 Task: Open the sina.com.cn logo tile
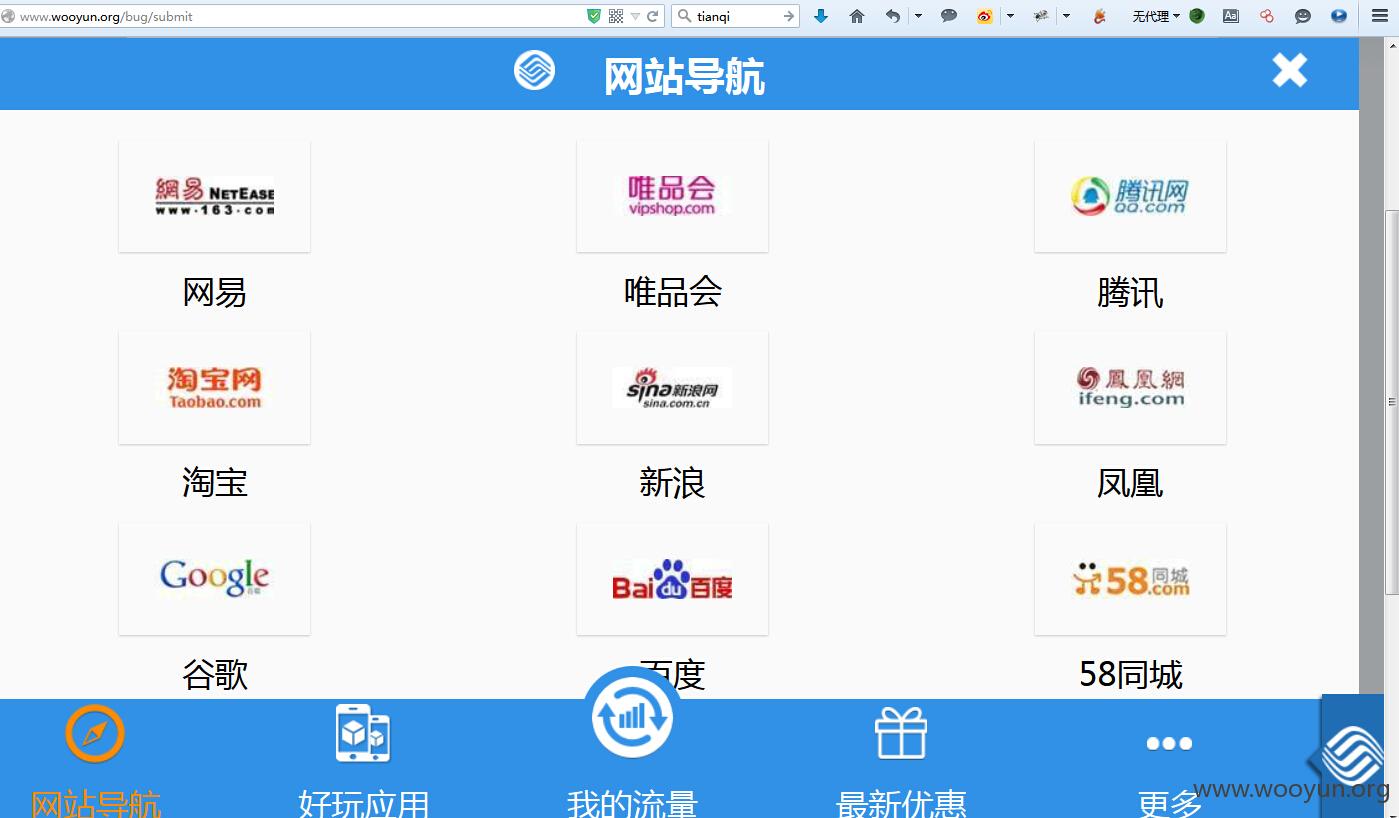(672, 388)
